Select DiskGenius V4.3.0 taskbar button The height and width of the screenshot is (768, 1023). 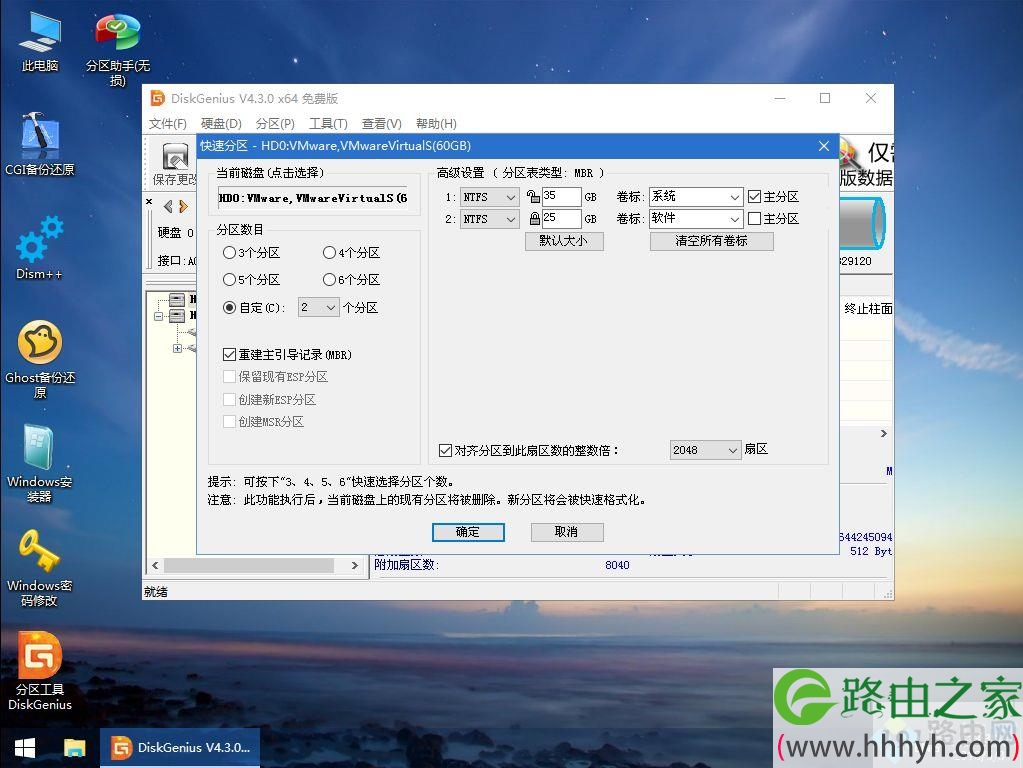pyautogui.click(x=180, y=748)
